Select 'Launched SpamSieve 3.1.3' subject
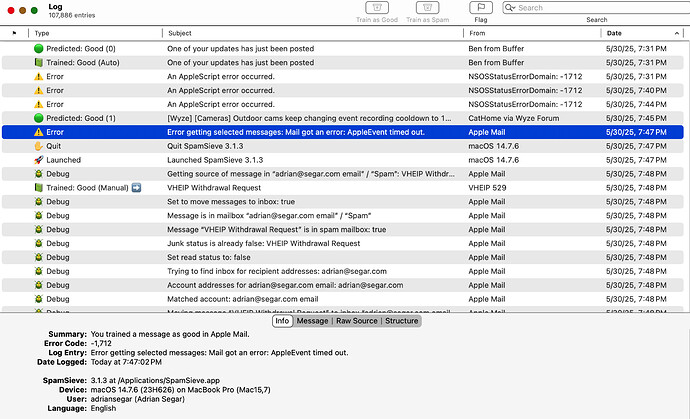This screenshot has width=690, height=419. (215, 160)
